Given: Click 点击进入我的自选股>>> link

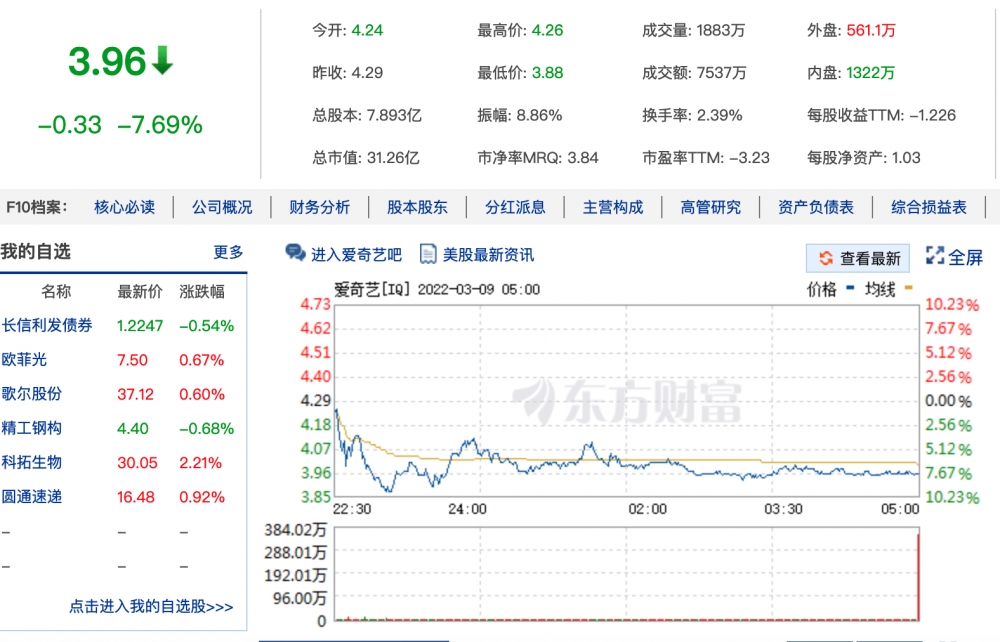Looking at the screenshot, I should click(x=151, y=606).
